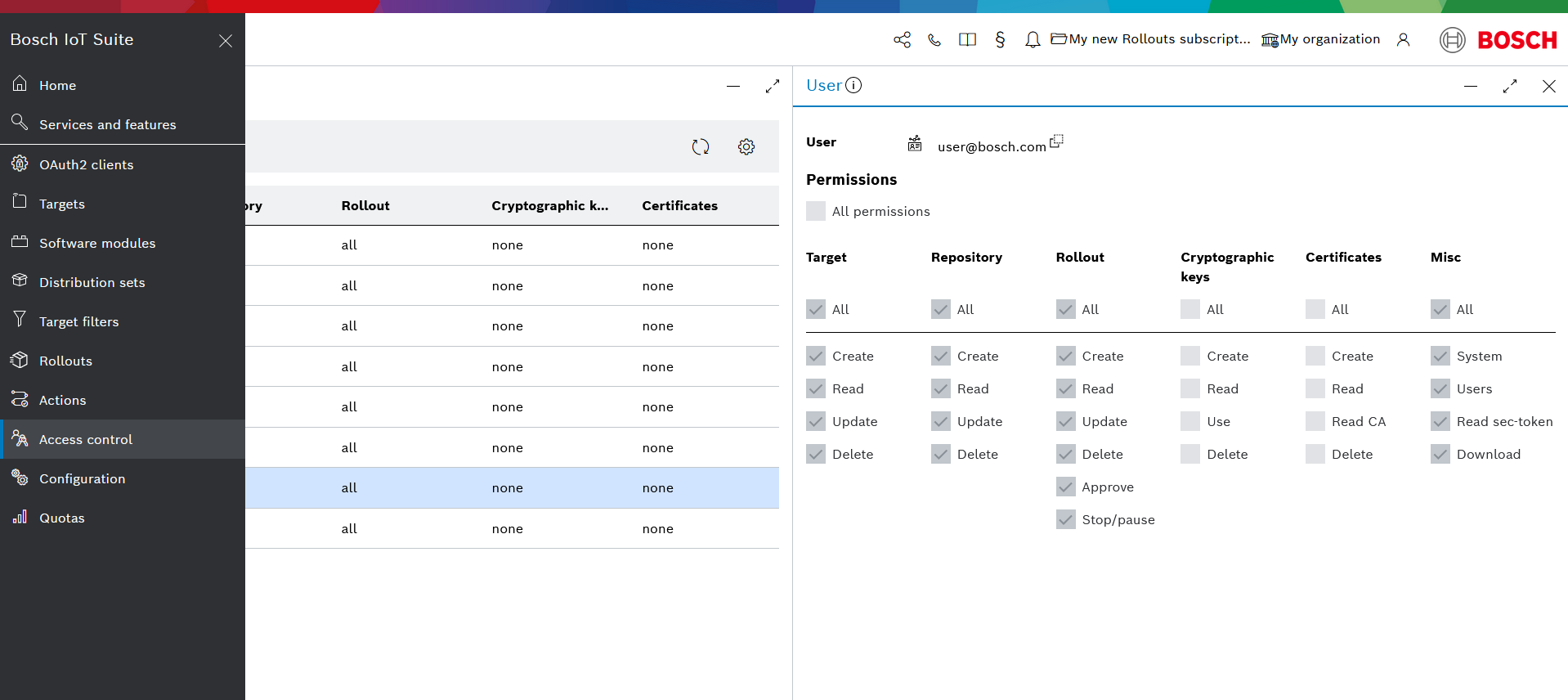Image resolution: width=1568 pixels, height=700 pixels.
Task: Go to Distribution sets in sidebar
Action: tap(92, 282)
